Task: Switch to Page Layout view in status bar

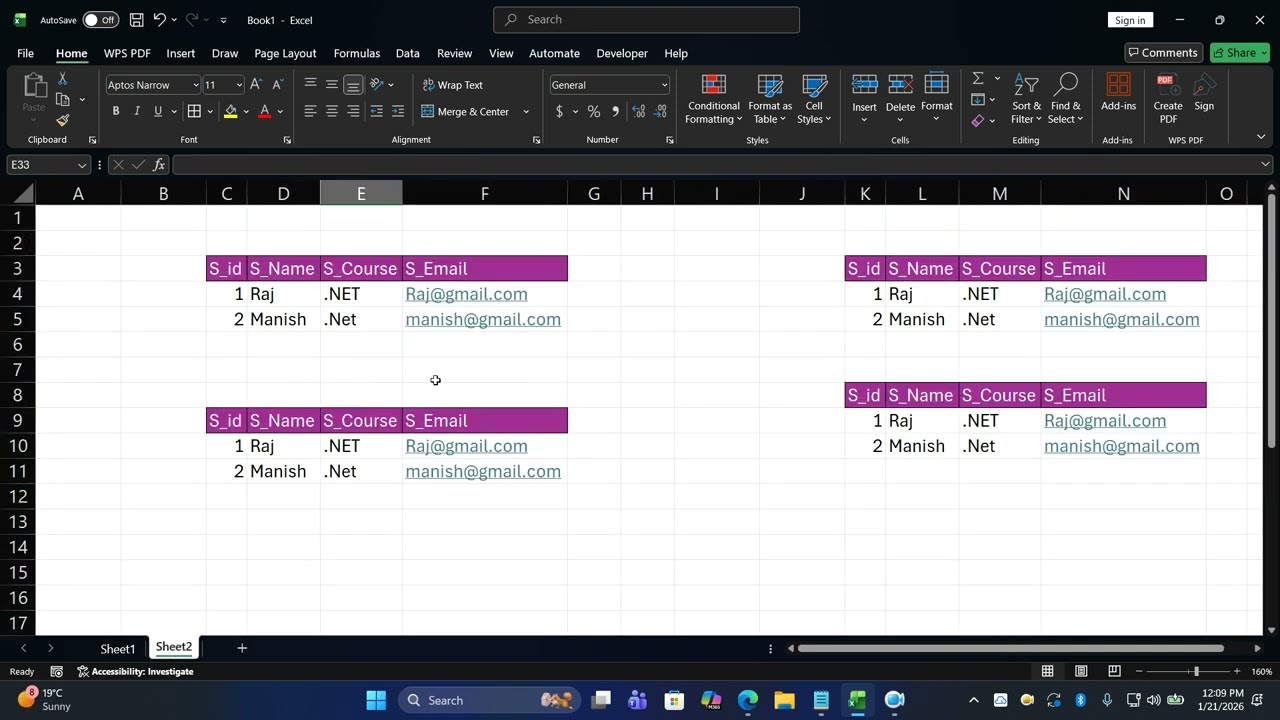Action: tap(1081, 671)
